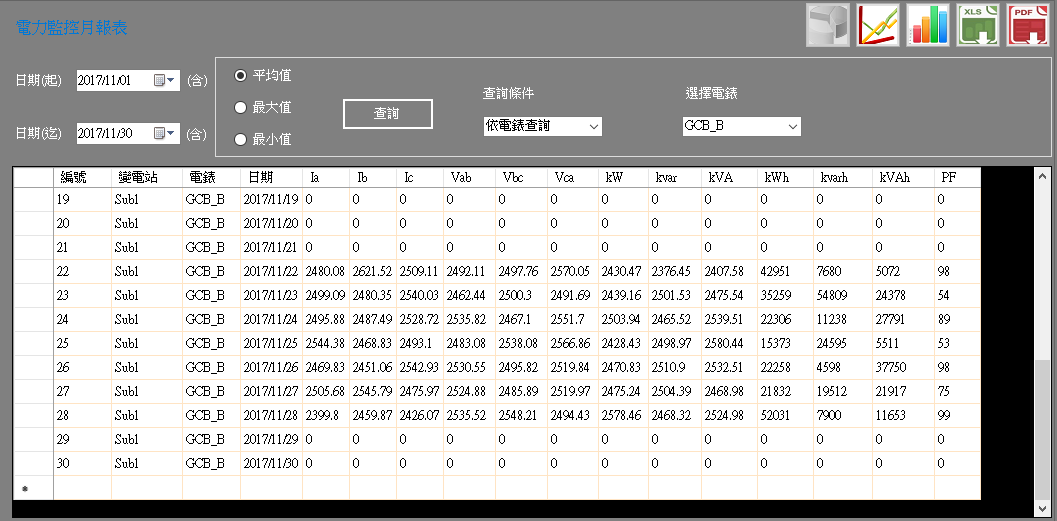Screen dimensions: 1057x521
Task: Select Vab value 2535.82
Action: [469, 319]
